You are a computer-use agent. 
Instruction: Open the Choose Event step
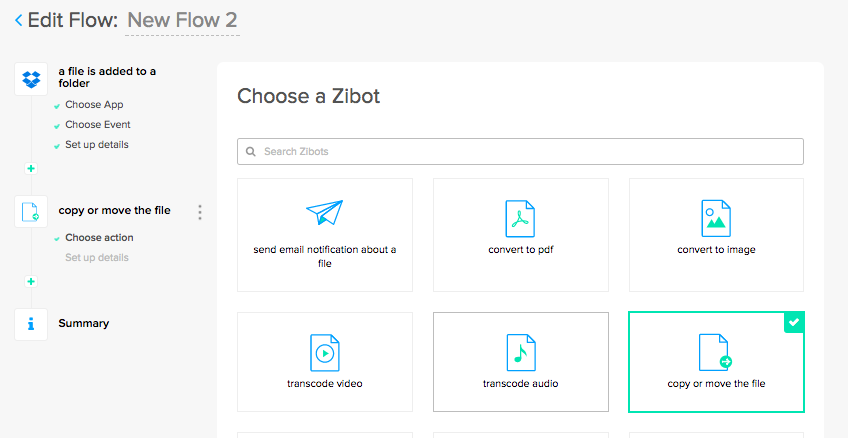coord(98,125)
